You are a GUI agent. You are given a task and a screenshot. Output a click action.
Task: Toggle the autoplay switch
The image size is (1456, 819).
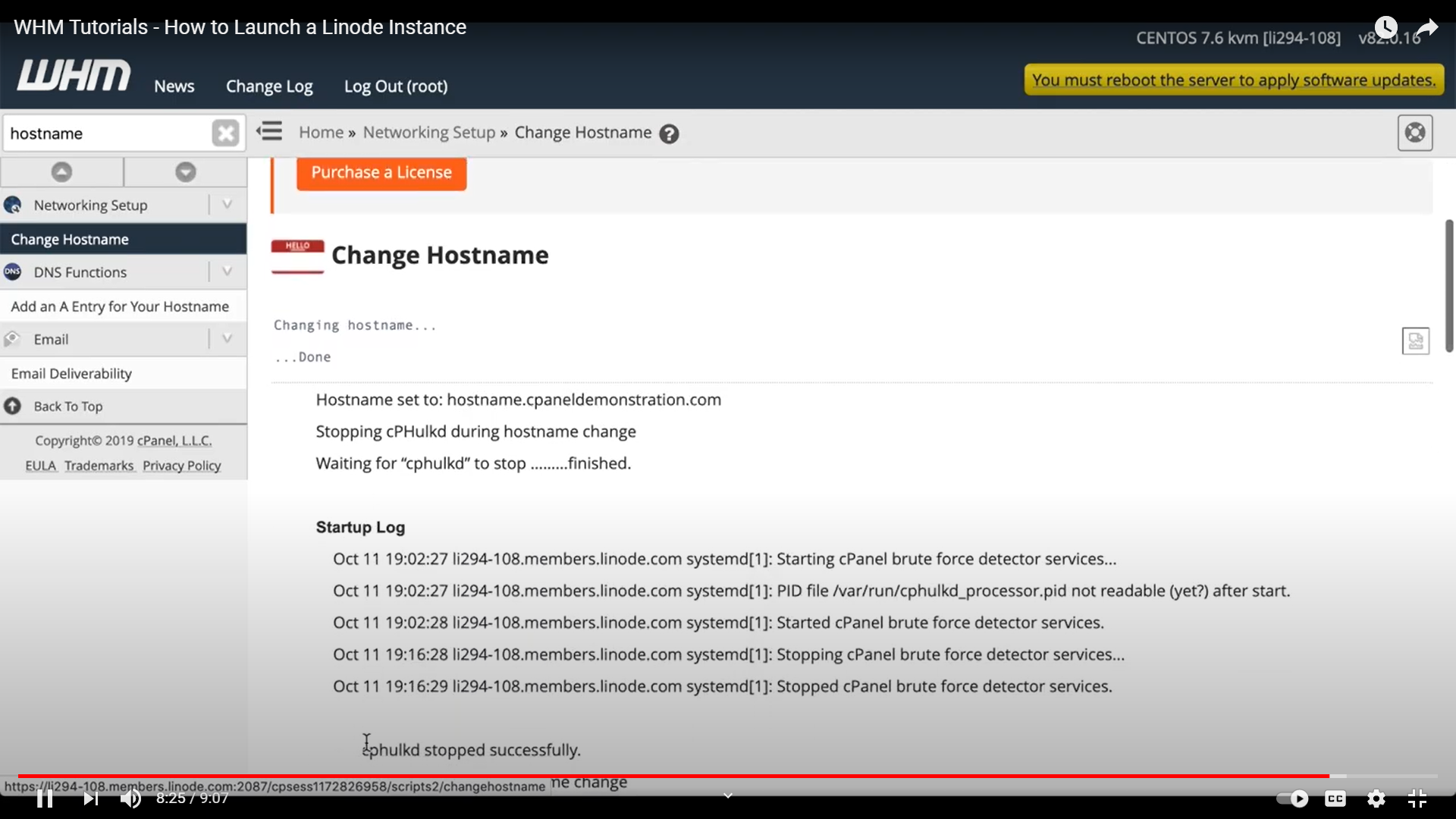pos(1292,799)
